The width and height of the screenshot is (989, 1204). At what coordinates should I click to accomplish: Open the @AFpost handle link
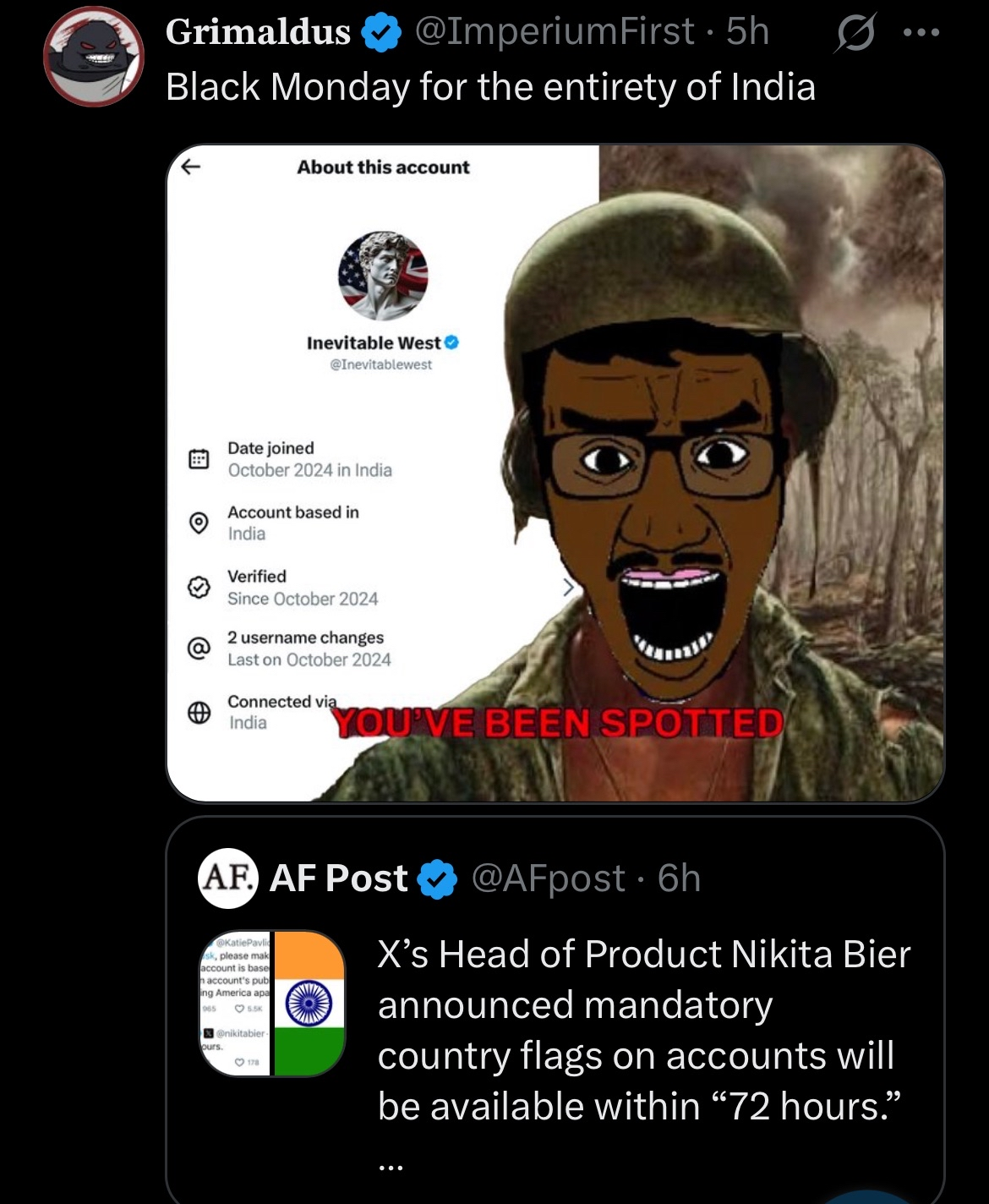(549, 878)
